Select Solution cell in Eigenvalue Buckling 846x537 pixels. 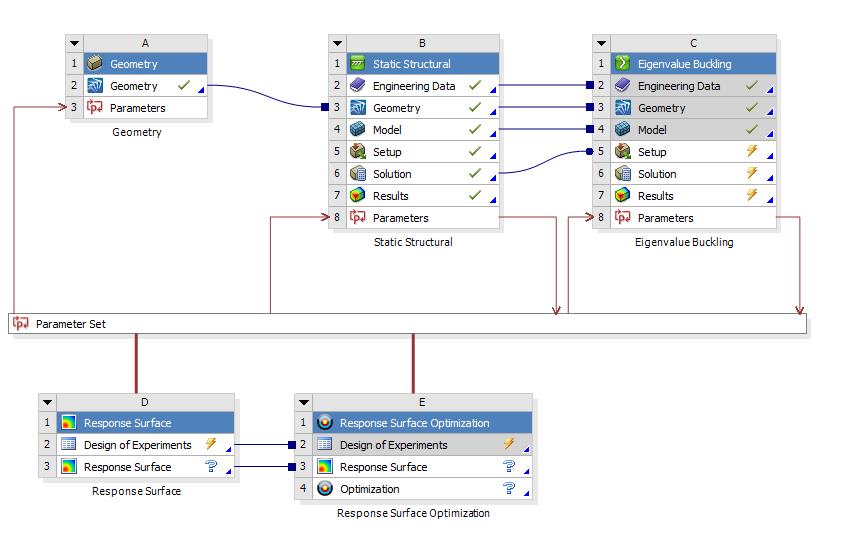(x=693, y=174)
